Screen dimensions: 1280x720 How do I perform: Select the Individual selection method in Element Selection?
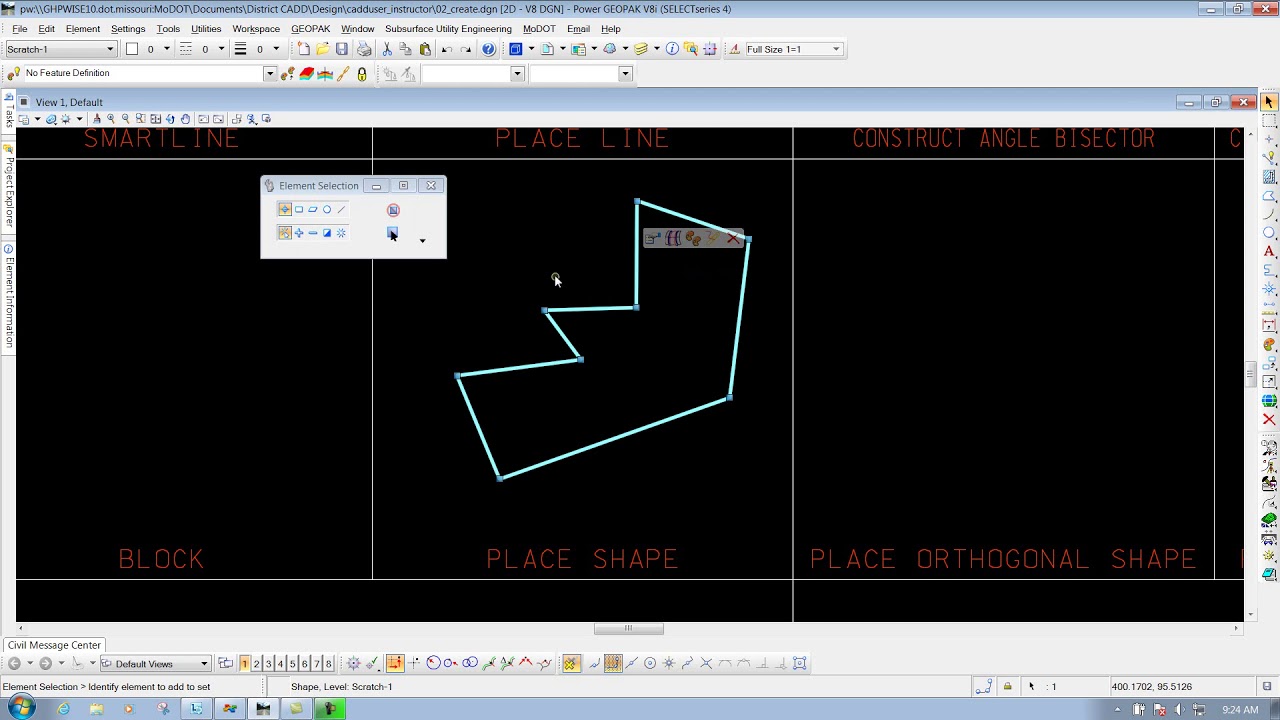tap(285, 209)
